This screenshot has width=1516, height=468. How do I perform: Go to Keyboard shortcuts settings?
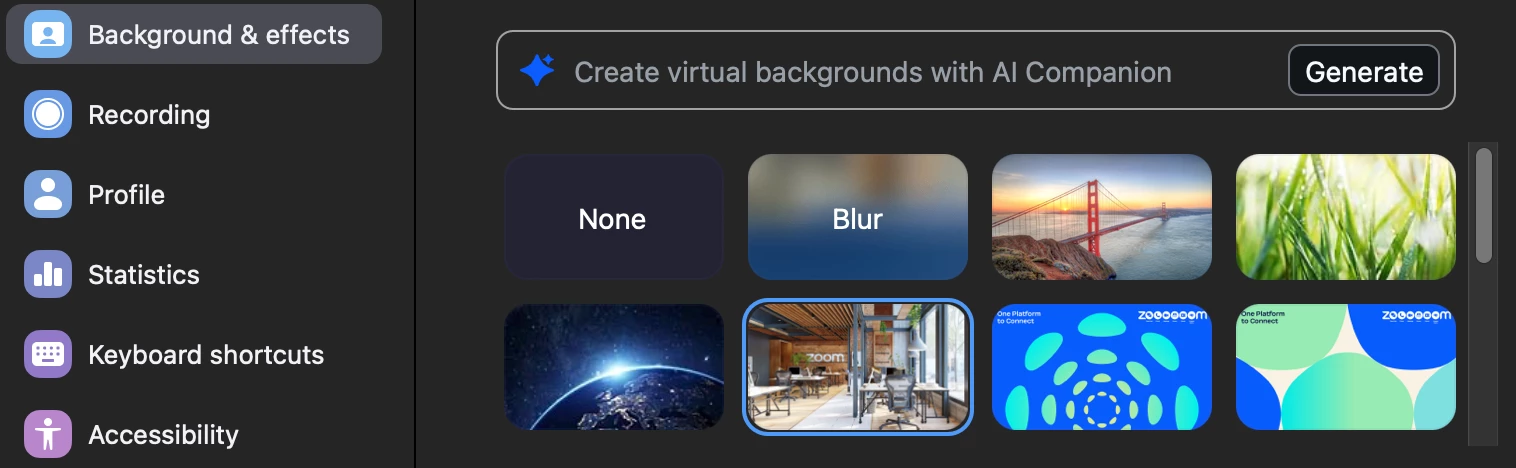(x=206, y=355)
